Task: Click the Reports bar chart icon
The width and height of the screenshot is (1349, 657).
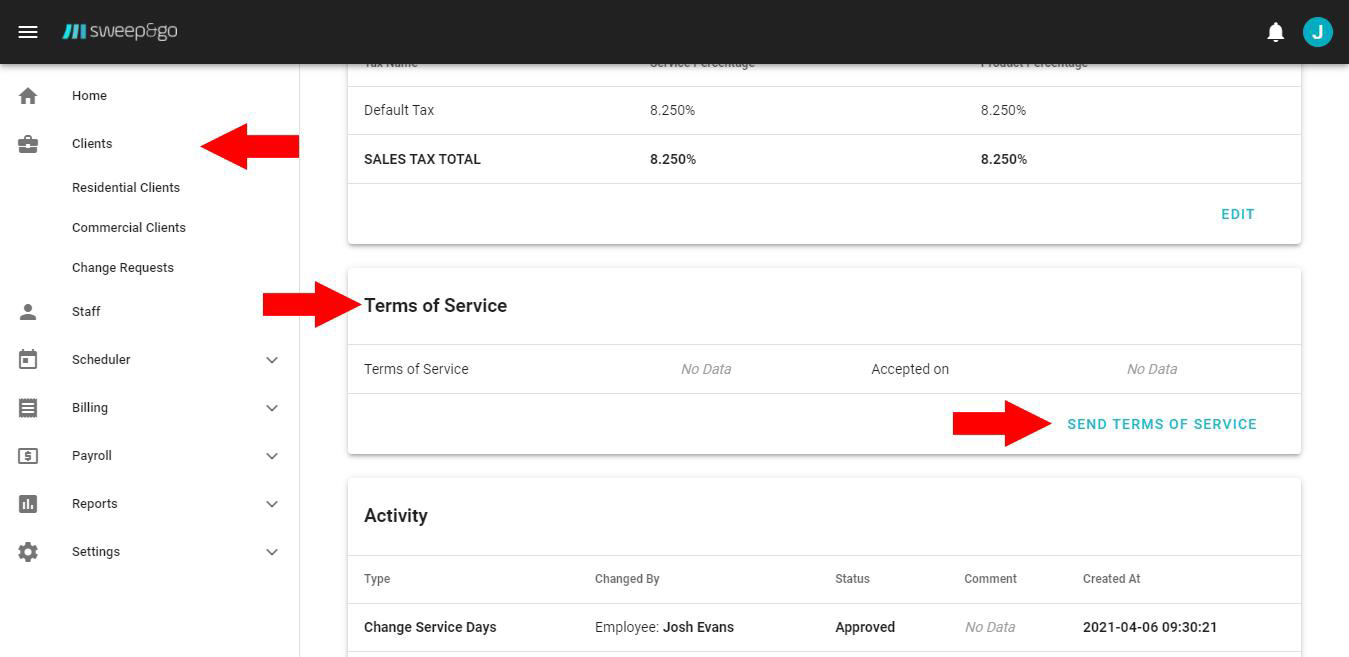Action: coord(28,504)
